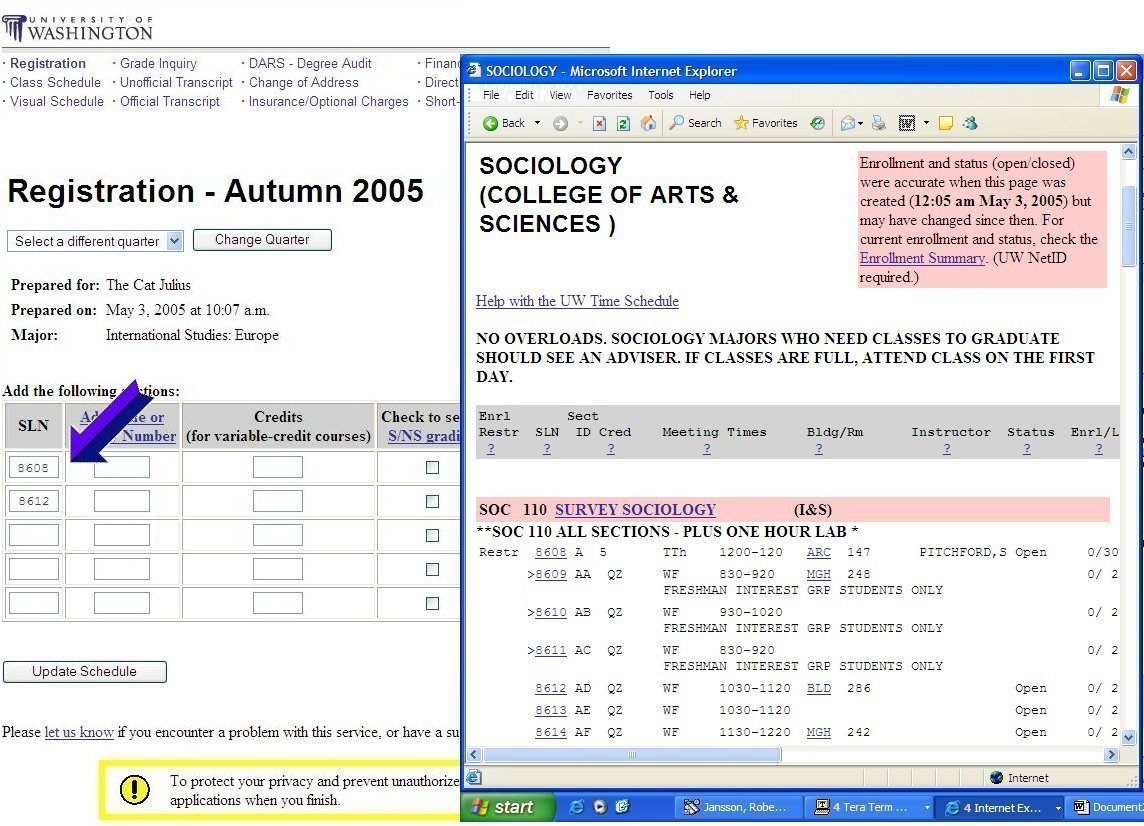Open Favorites star in the IE toolbar
Viewport: 1144px width, 826px height.
pos(765,123)
